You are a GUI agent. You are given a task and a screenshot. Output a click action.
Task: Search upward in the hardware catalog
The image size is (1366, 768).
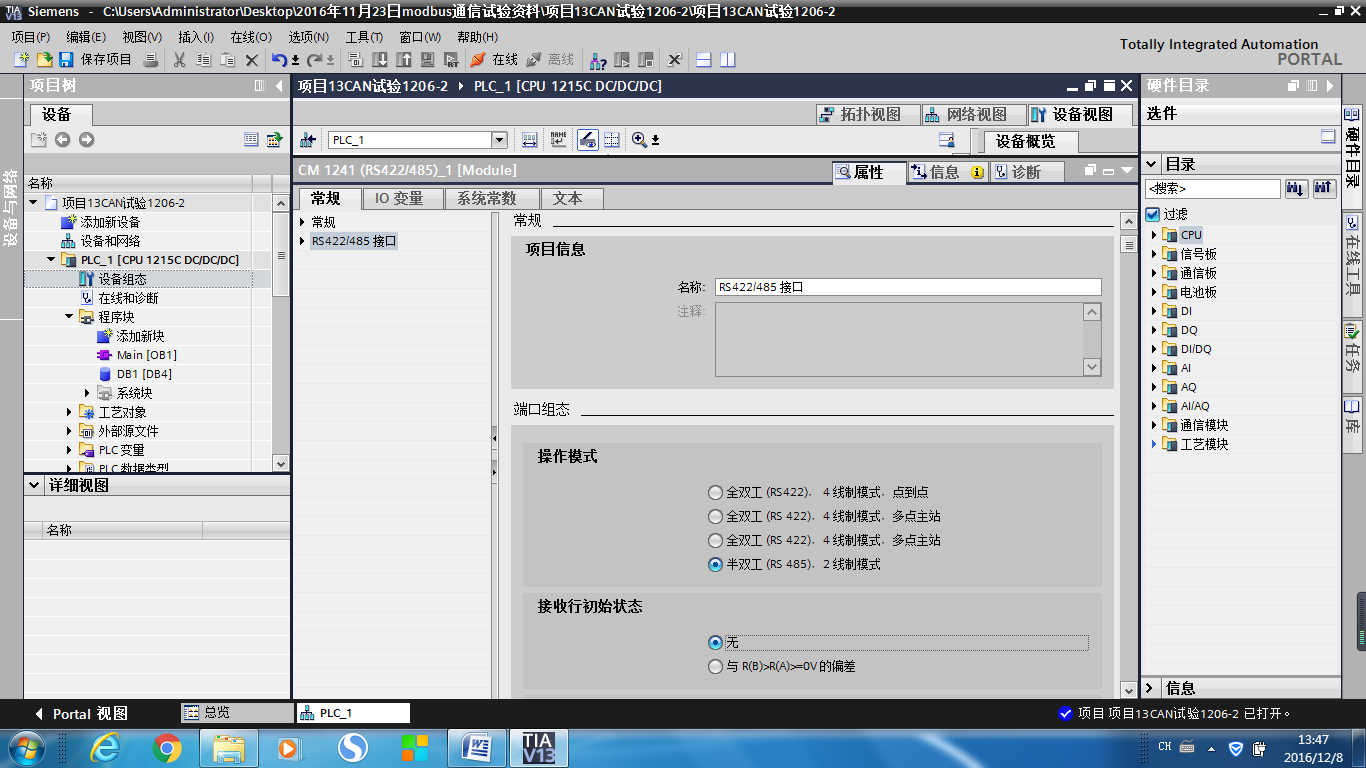(1324, 188)
